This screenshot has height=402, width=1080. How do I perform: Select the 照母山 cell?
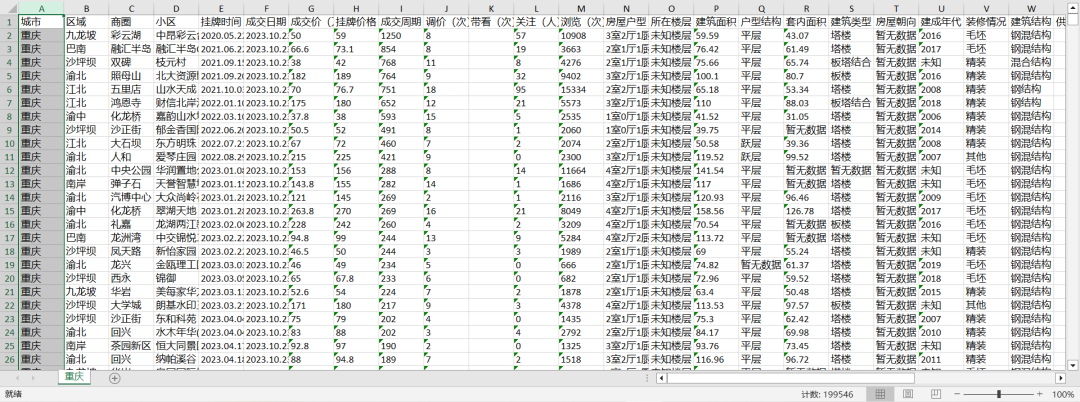click(x=131, y=76)
